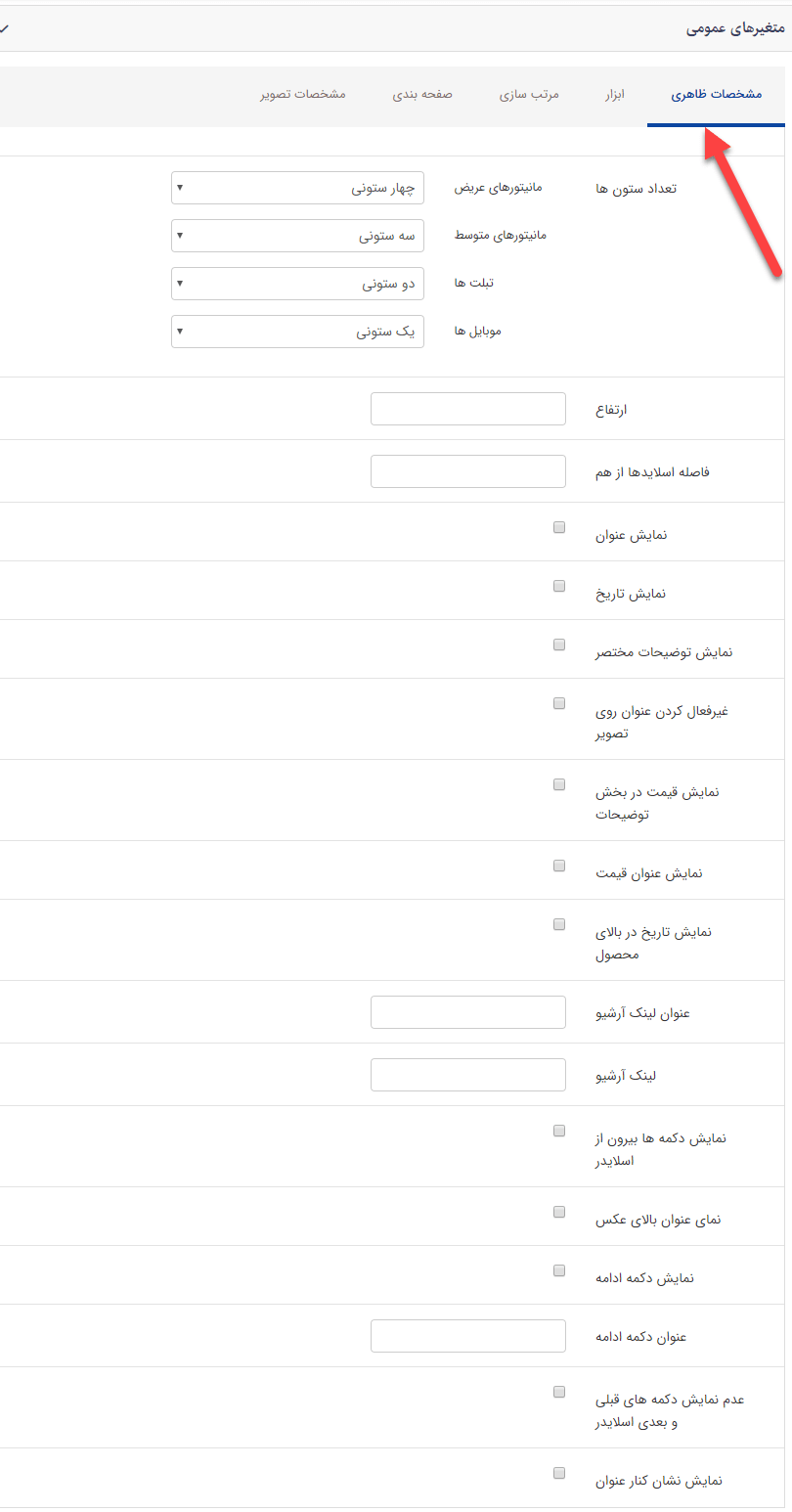This screenshot has width=792, height=1512.
Task: Enable غیرفعال کردن عنوان روی تصویر
Action: [558, 702]
